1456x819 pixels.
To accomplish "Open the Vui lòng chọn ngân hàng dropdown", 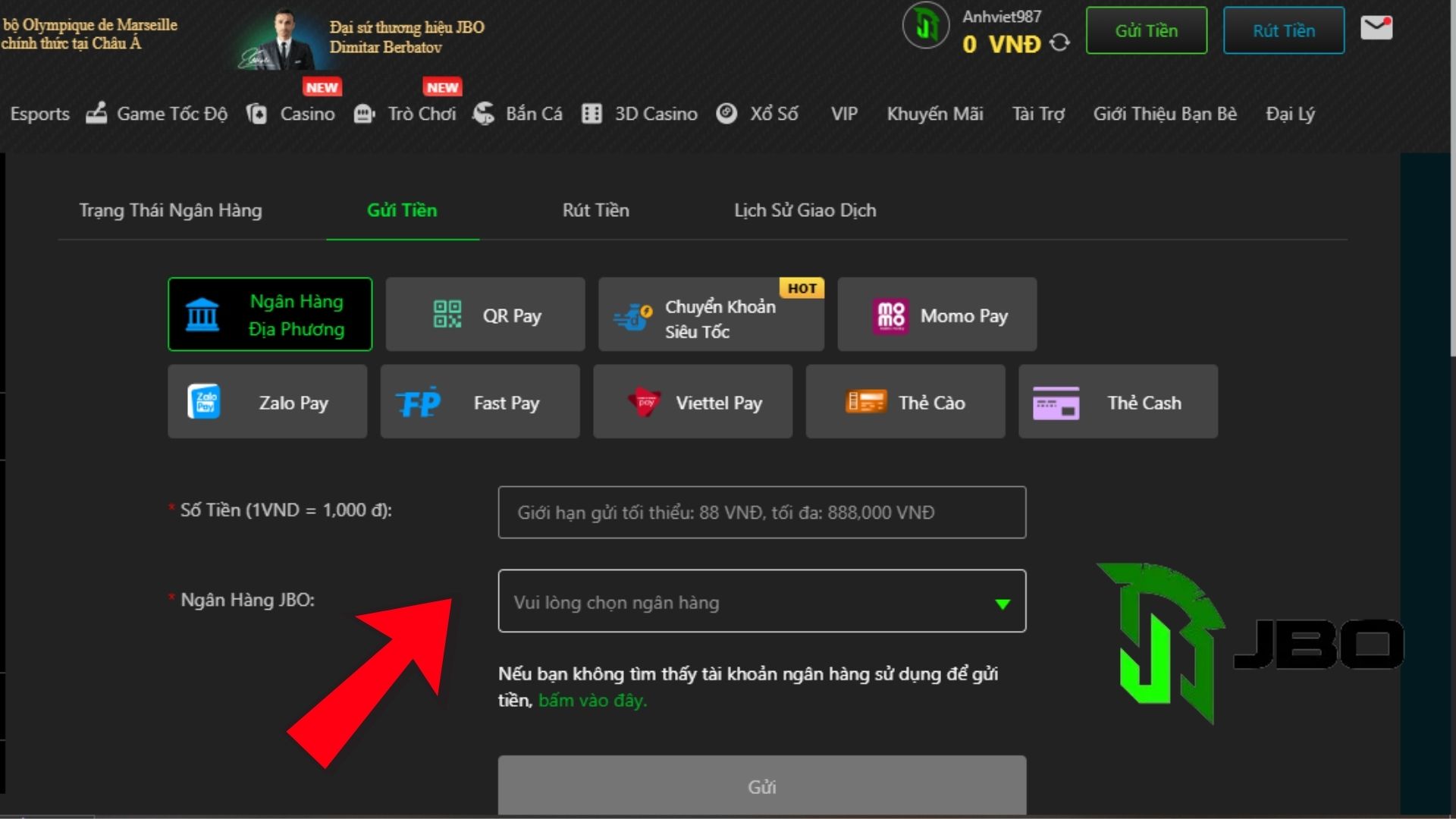I will click(762, 601).
